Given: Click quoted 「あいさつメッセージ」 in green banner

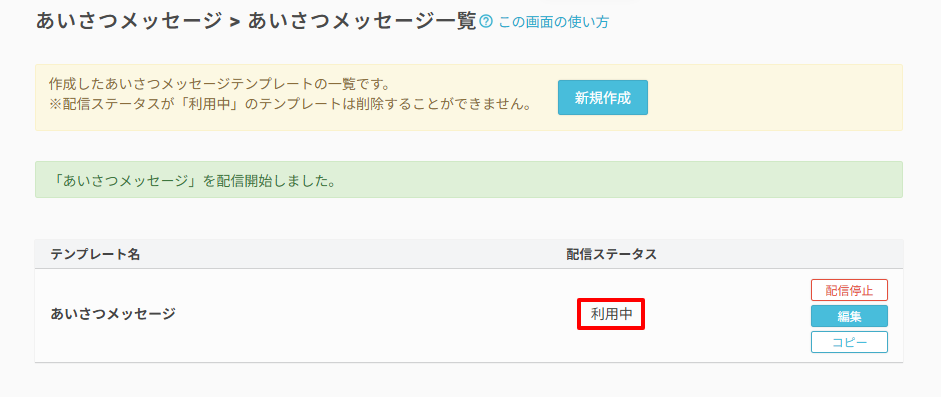Looking at the screenshot, I should pyautogui.click(x=125, y=180).
